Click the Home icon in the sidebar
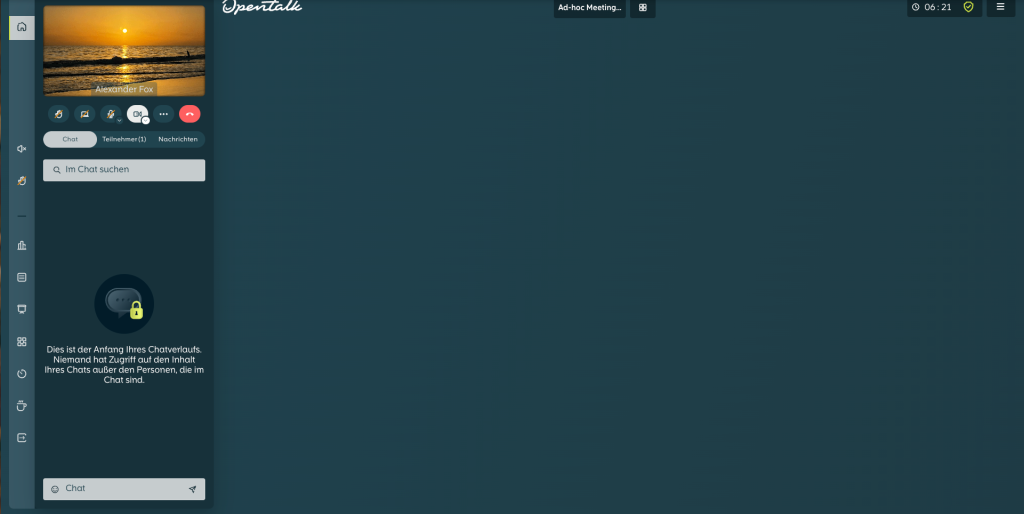The image size is (1024, 514). click(22, 27)
